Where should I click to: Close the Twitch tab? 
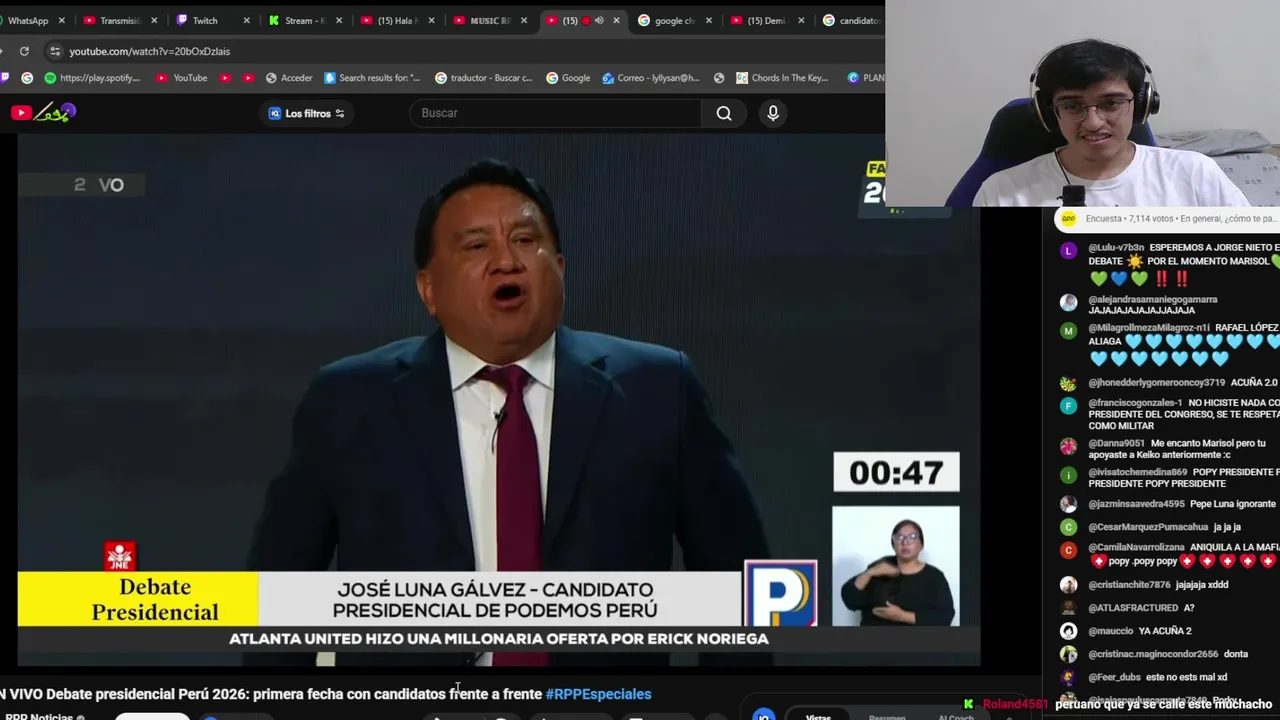[246, 20]
